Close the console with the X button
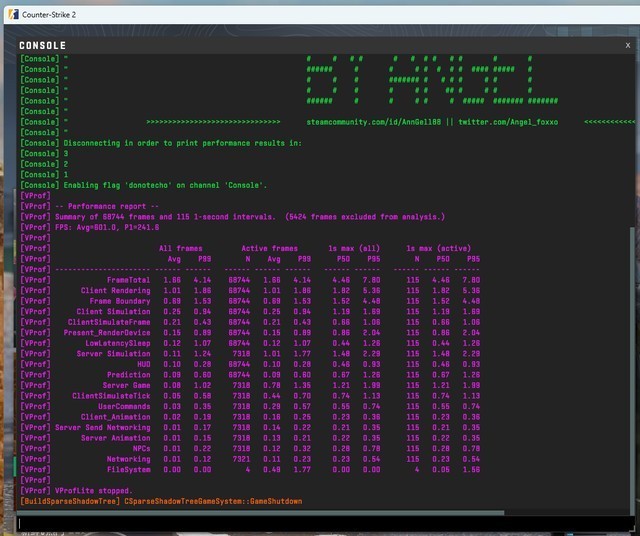640x536 pixels. tap(627, 44)
